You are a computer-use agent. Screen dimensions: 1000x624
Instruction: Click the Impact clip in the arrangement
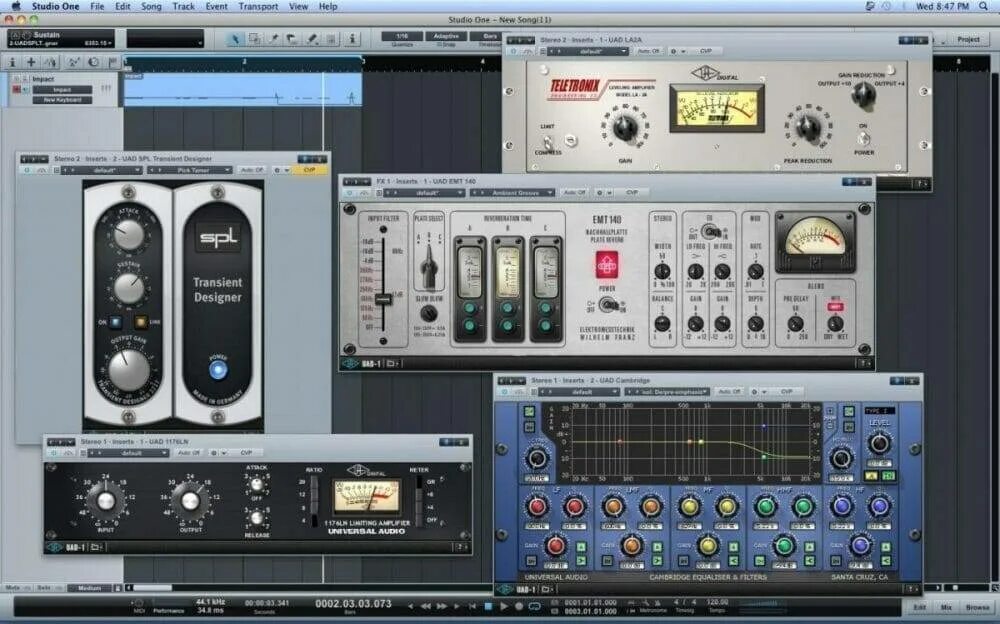click(243, 89)
